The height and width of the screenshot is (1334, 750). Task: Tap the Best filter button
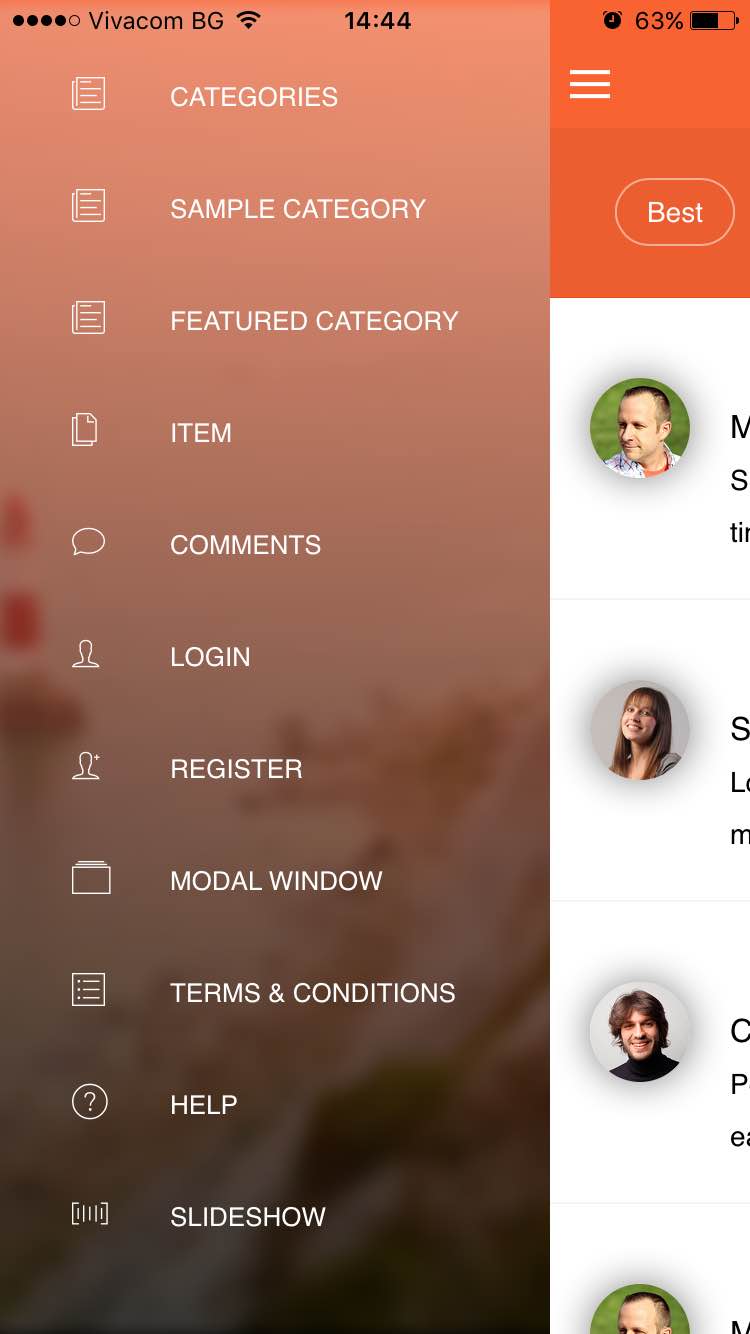[x=675, y=212]
